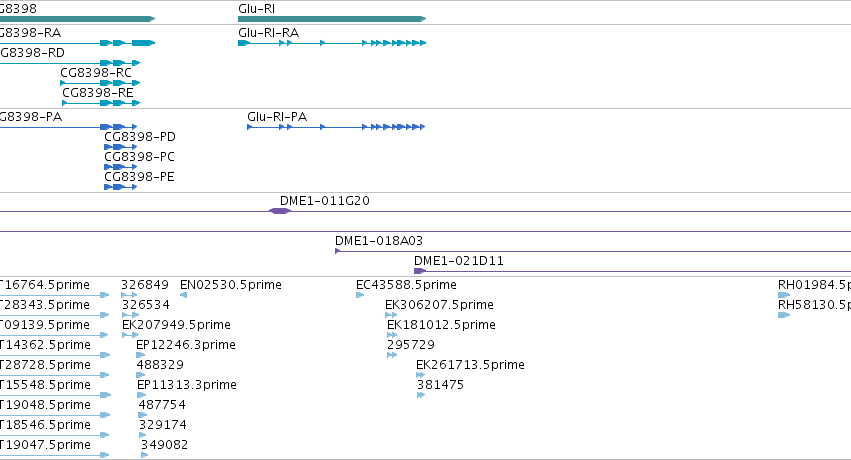Click the RH01984.5prime arrow marker
The height and width of the screenshot is (460, 851).
point(783,295)
